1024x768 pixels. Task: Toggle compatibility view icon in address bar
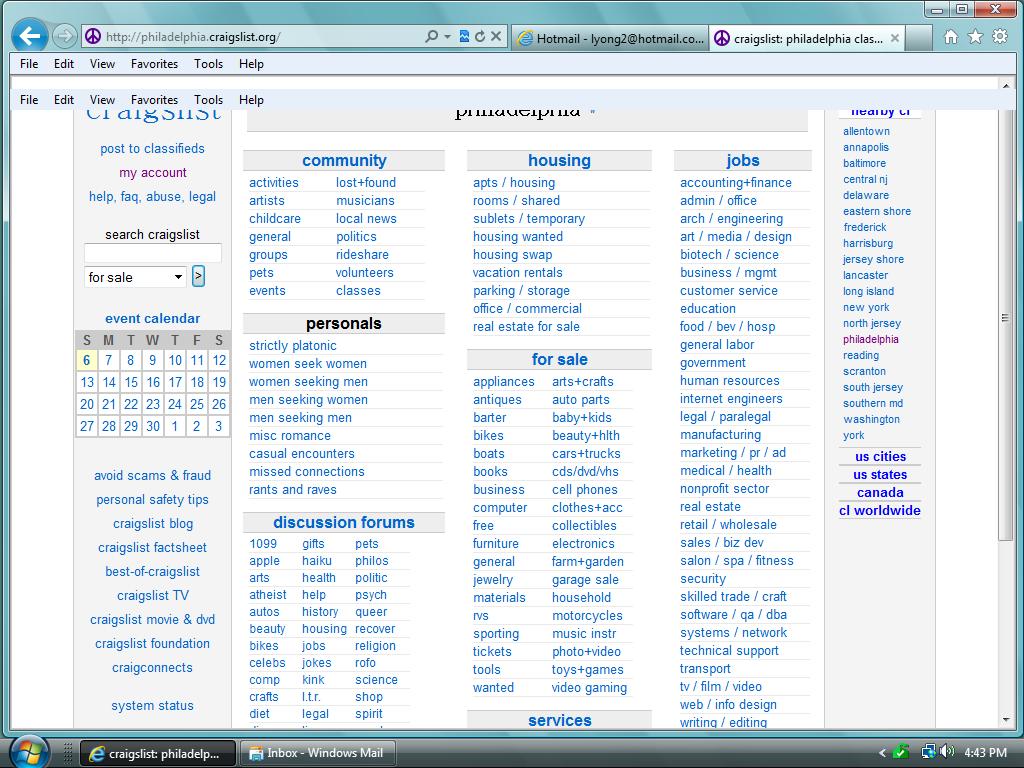(464, 37)
